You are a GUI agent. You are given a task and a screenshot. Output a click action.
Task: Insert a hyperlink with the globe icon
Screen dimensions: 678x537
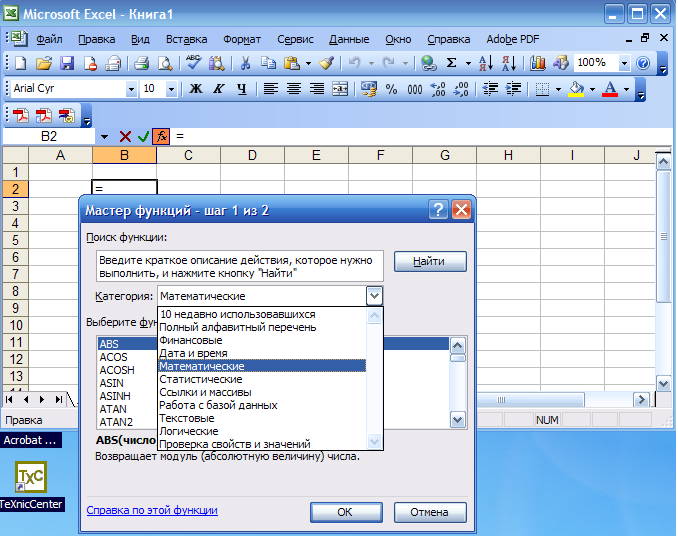click(429, 64)
